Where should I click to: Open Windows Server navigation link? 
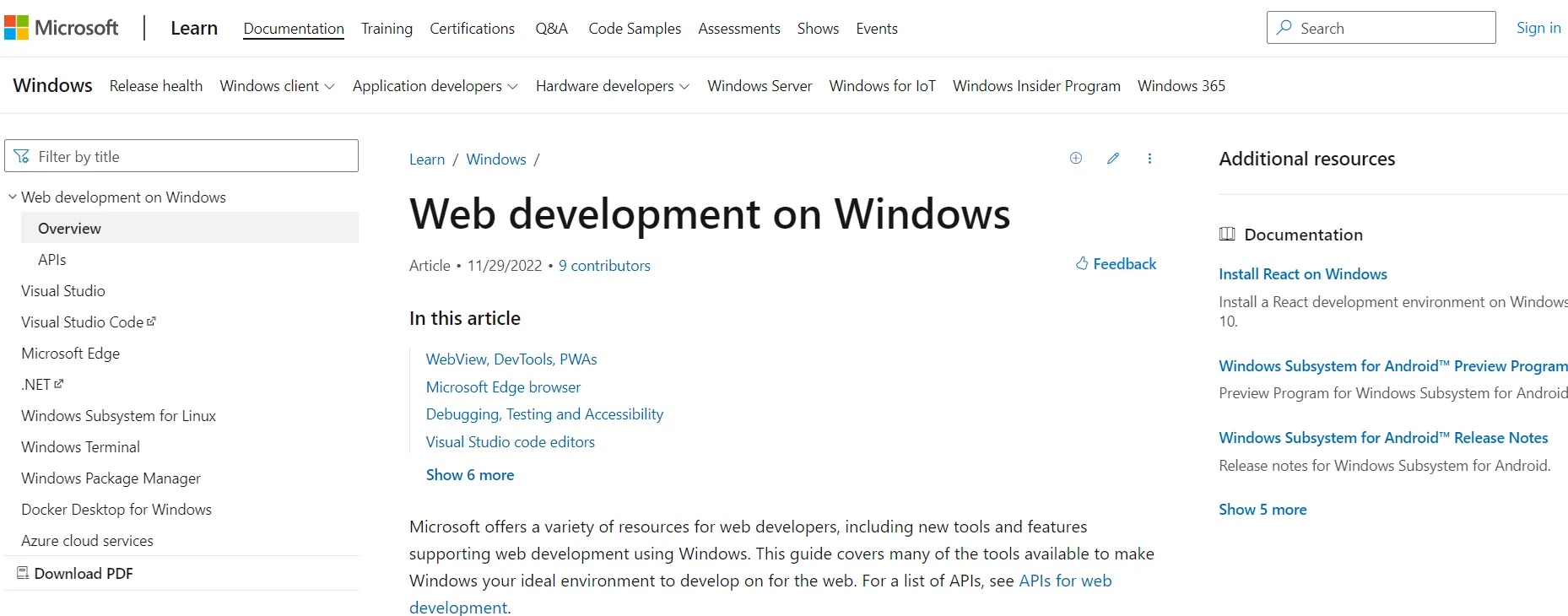point(760,86)
